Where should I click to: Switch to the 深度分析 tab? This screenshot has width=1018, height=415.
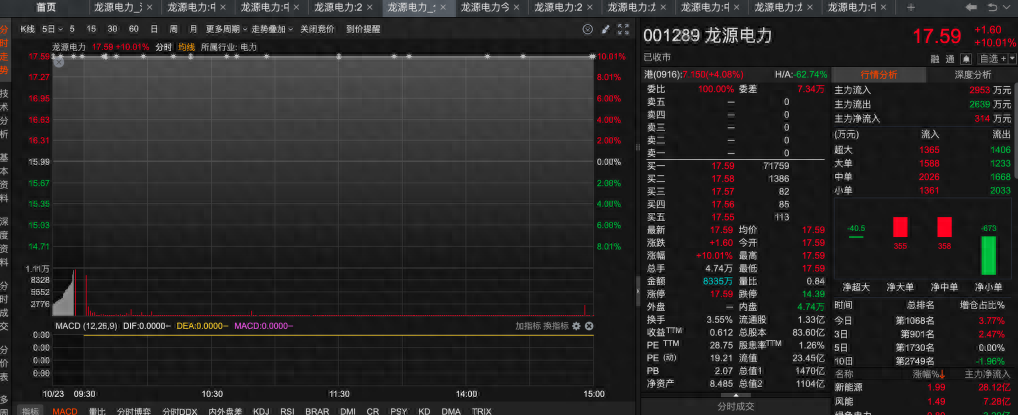pyautogui.click(x=973, y=75)
